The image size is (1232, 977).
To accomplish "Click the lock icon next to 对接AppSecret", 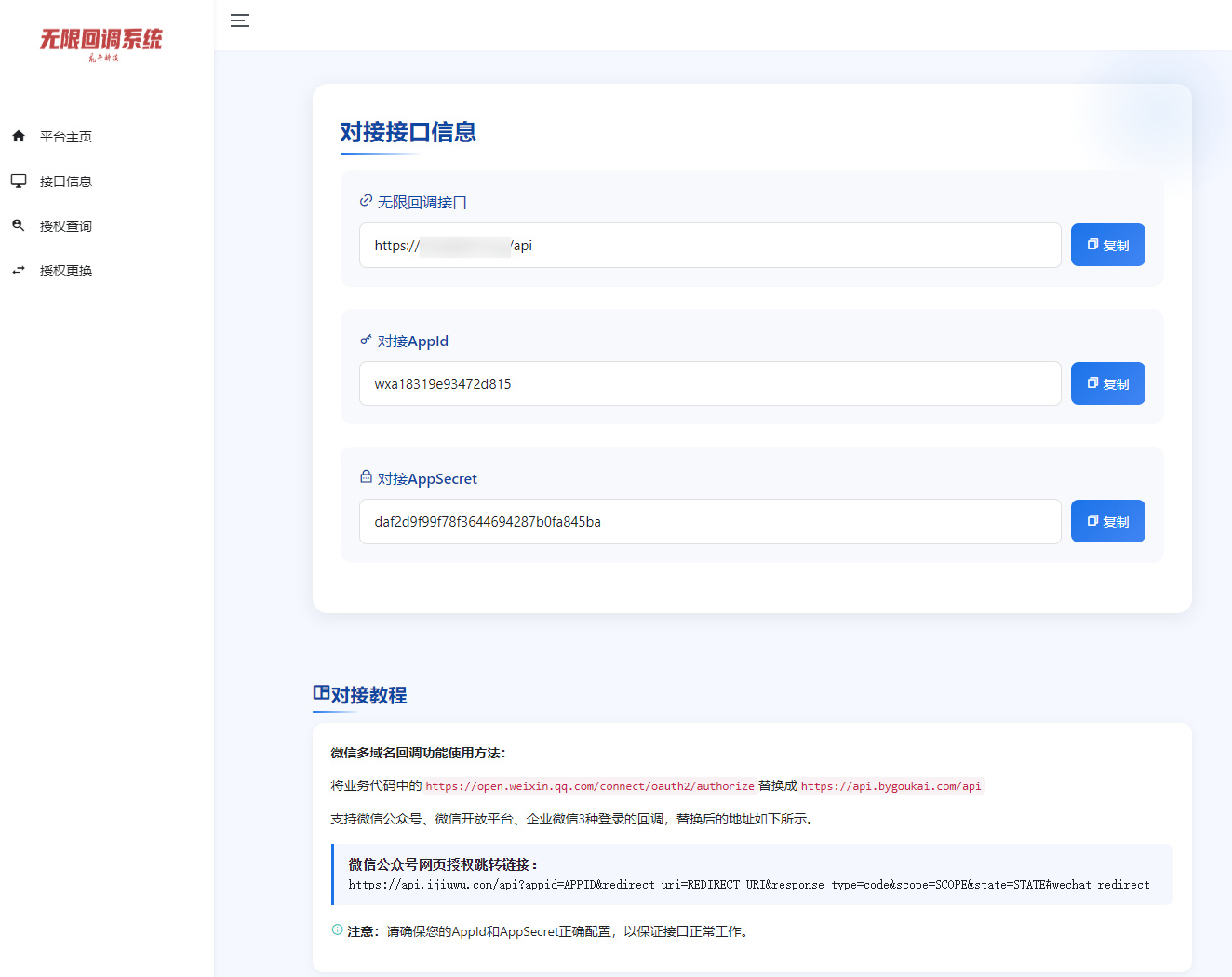I will (x=366, y=476).
